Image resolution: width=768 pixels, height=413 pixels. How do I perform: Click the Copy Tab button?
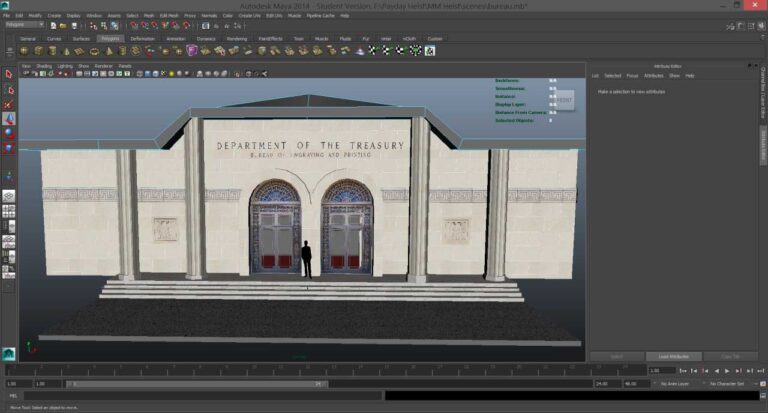point(730,357)
